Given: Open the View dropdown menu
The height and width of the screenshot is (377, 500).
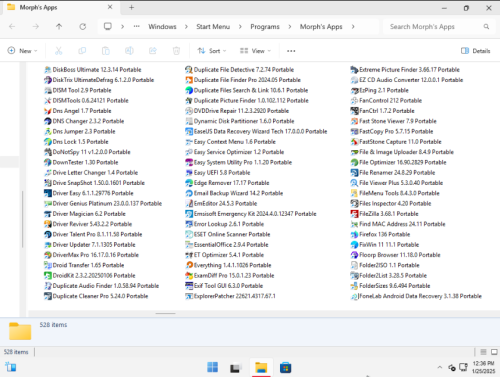Looking at the screenshot, I should (x=255, y=51).
